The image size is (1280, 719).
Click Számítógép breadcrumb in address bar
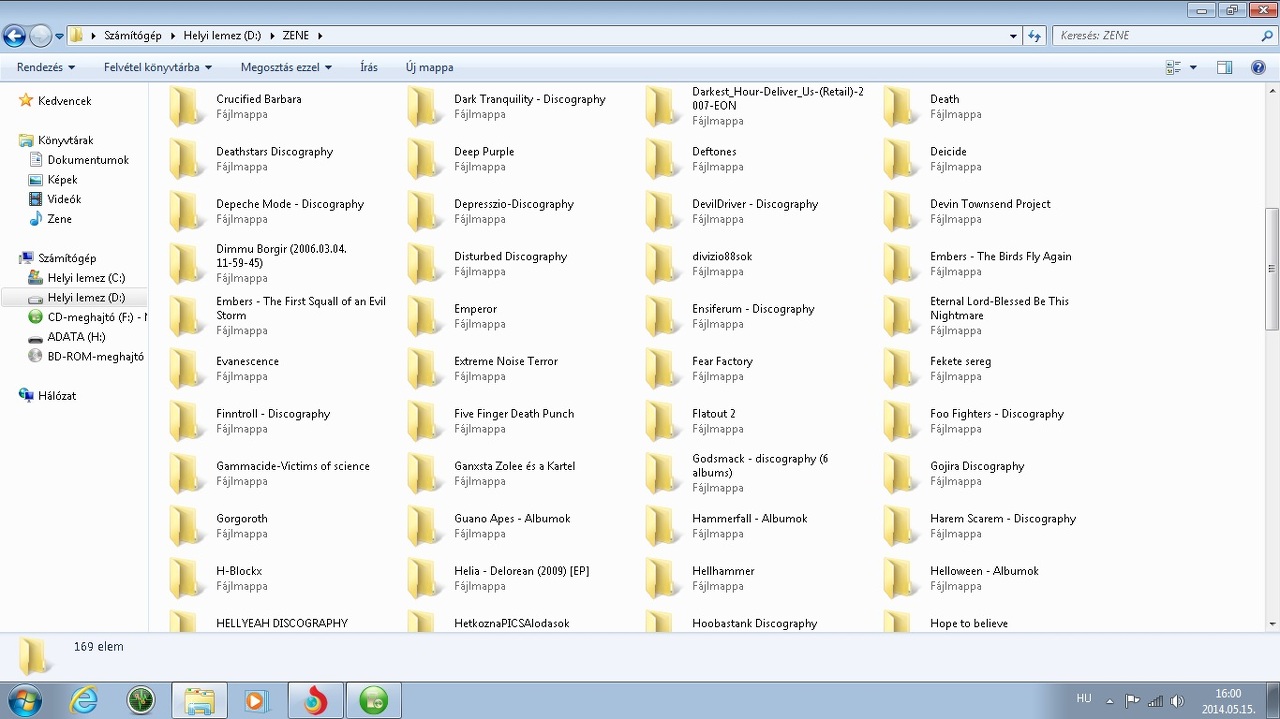[132, 36]
